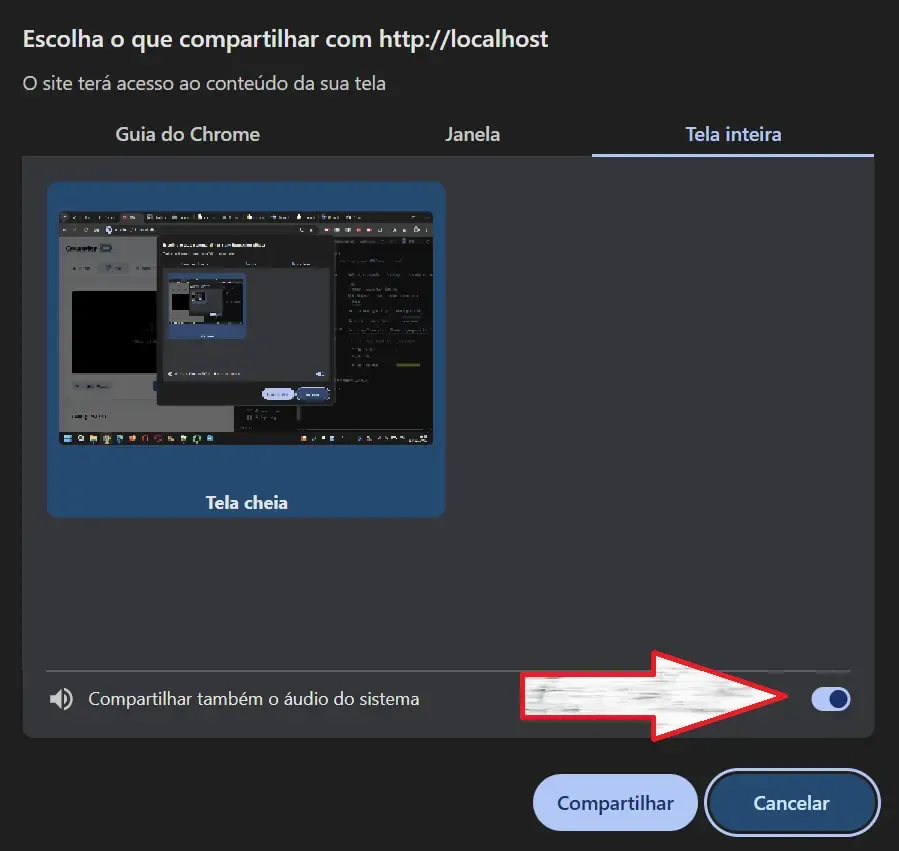Click the 'Escolha o que compartilhar' heading

tap(285, 40)
